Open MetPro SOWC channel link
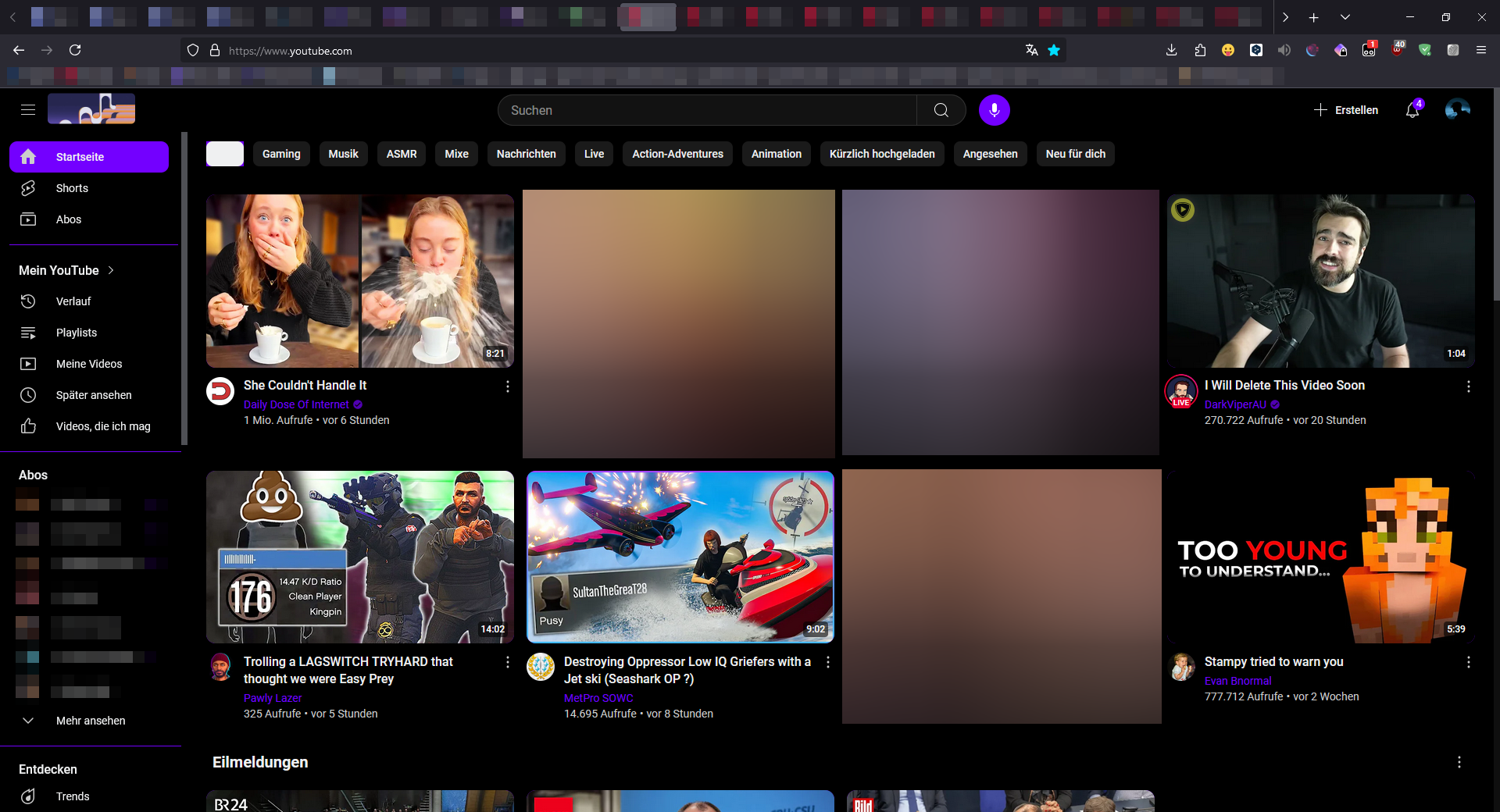Viewport: 1500px width, 812px height. pyautogui.click(x=598, y=698)
